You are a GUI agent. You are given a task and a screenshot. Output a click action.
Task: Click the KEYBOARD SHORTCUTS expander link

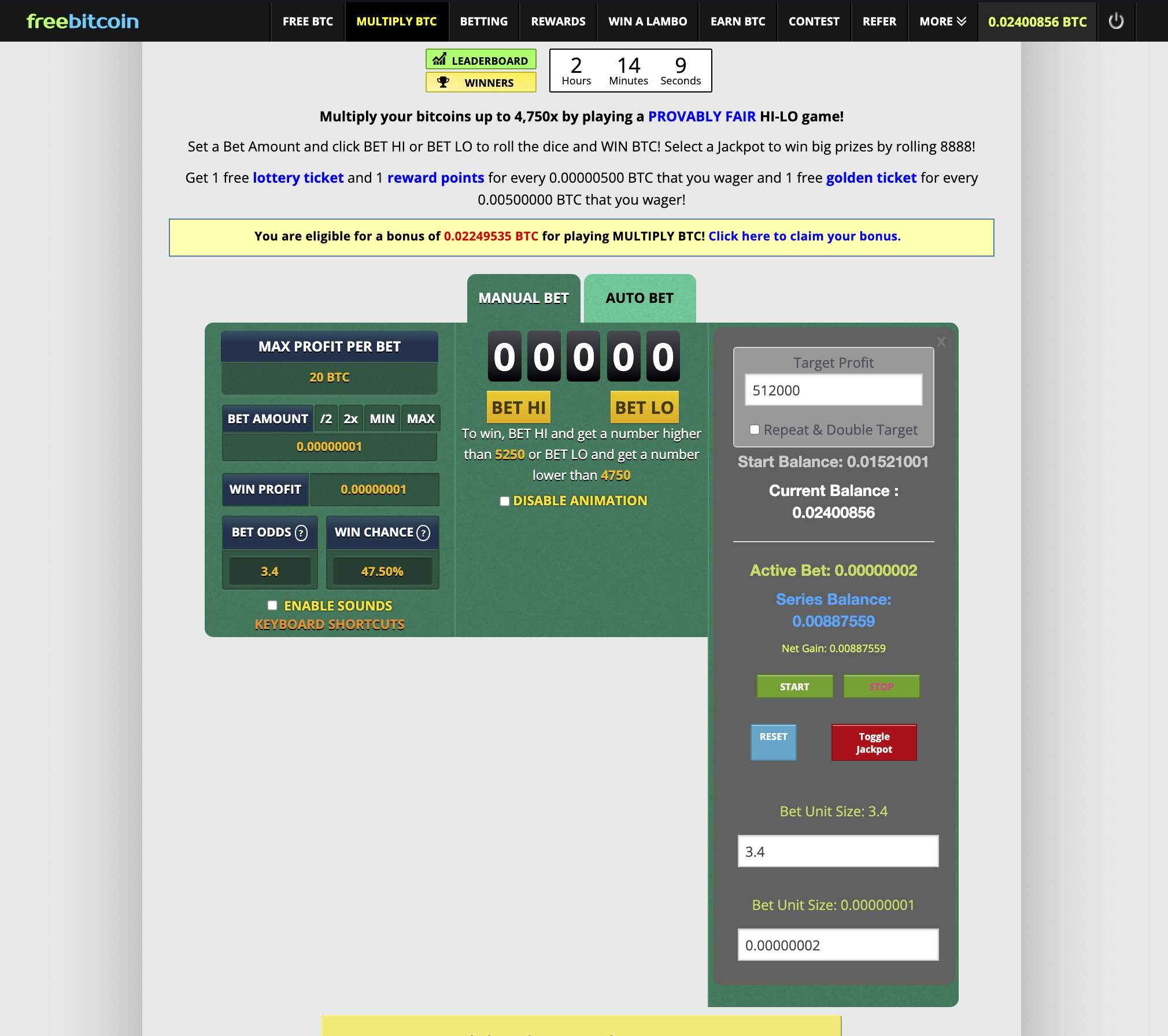[x=330, y=623]
